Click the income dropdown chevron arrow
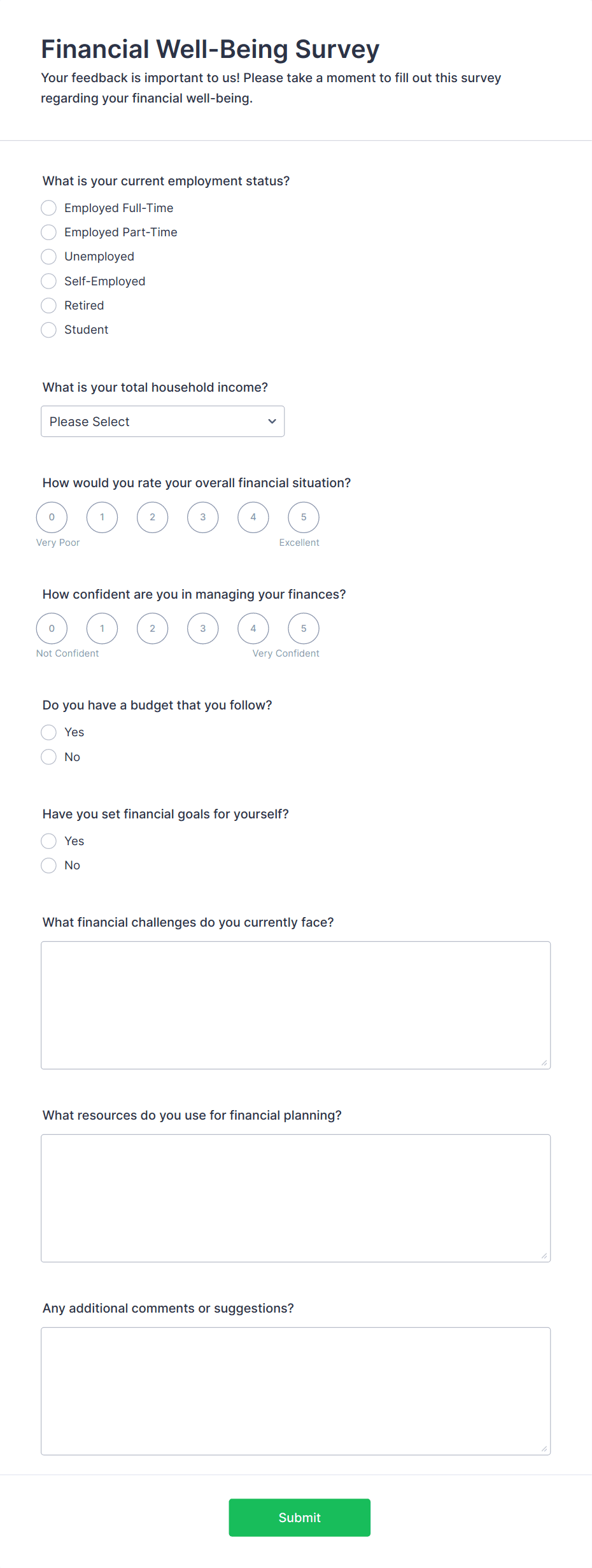The height and width of the screenshot is (1568, 592). tap(272, 422)
